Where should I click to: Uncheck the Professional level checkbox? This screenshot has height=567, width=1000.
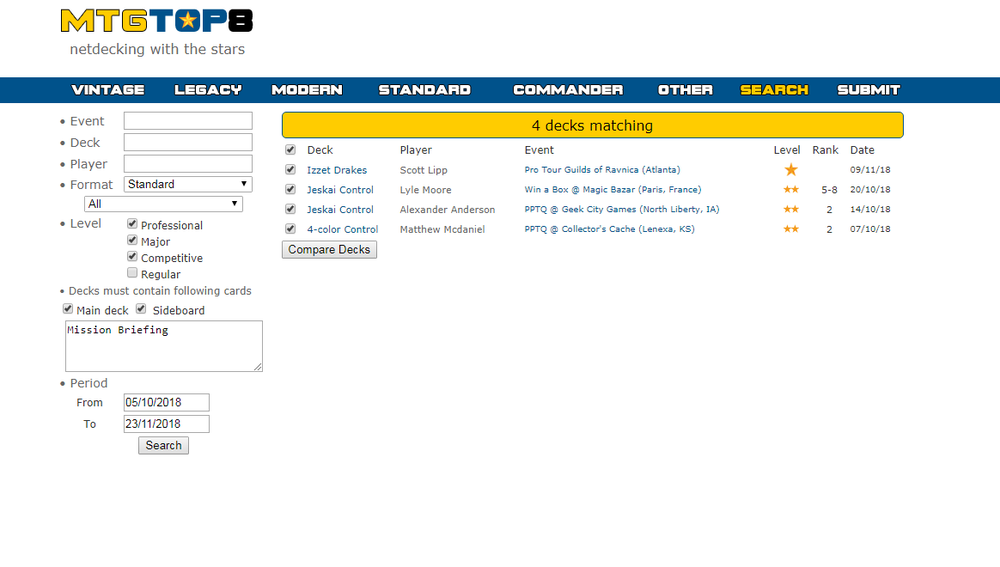click(132, 225)
